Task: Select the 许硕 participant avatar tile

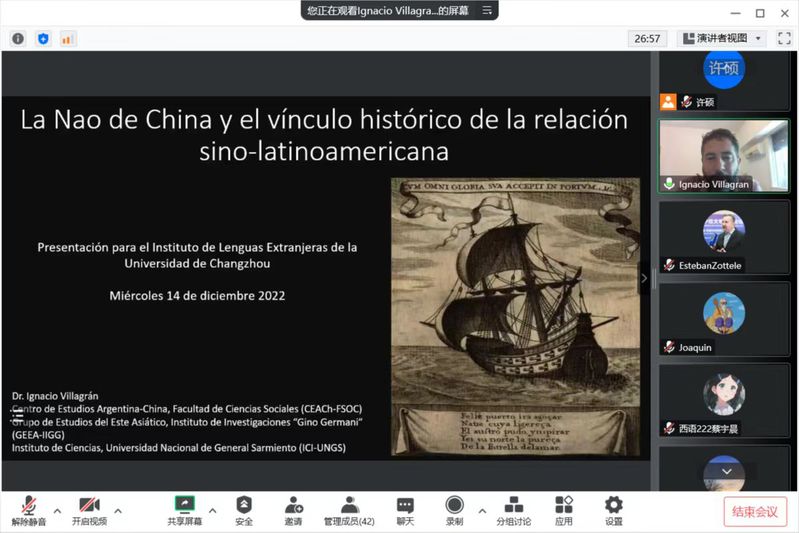Action: coord(724,81)
